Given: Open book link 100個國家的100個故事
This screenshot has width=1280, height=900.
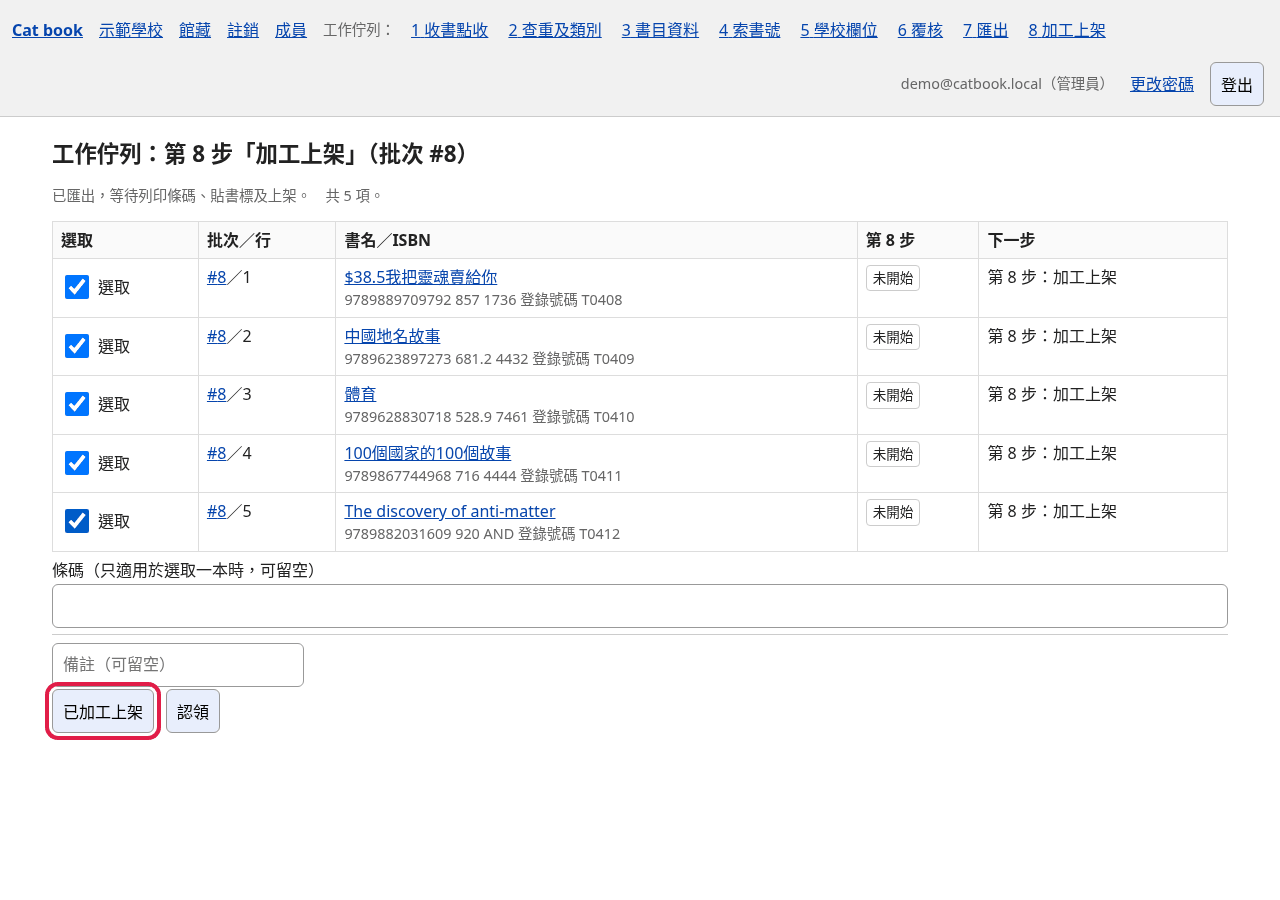Looking at the screenshot, I should point(428,453).
